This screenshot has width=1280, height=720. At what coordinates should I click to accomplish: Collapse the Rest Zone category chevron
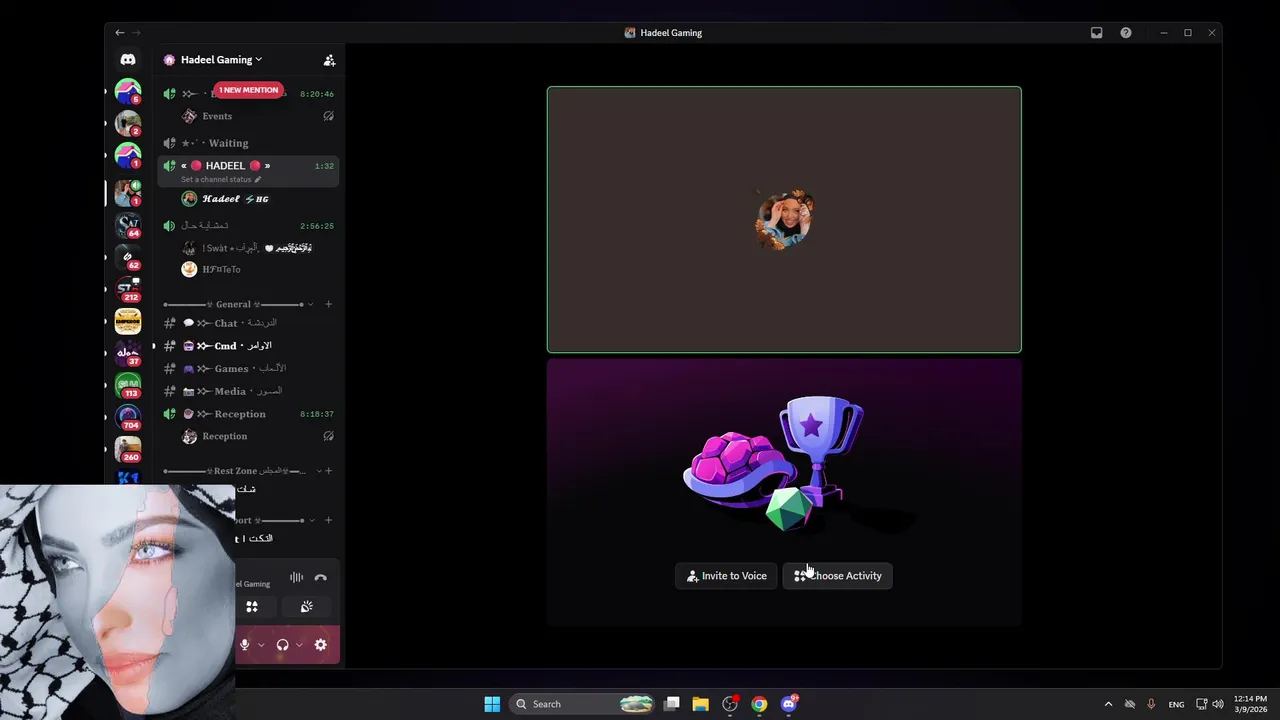tap(319, 471)
